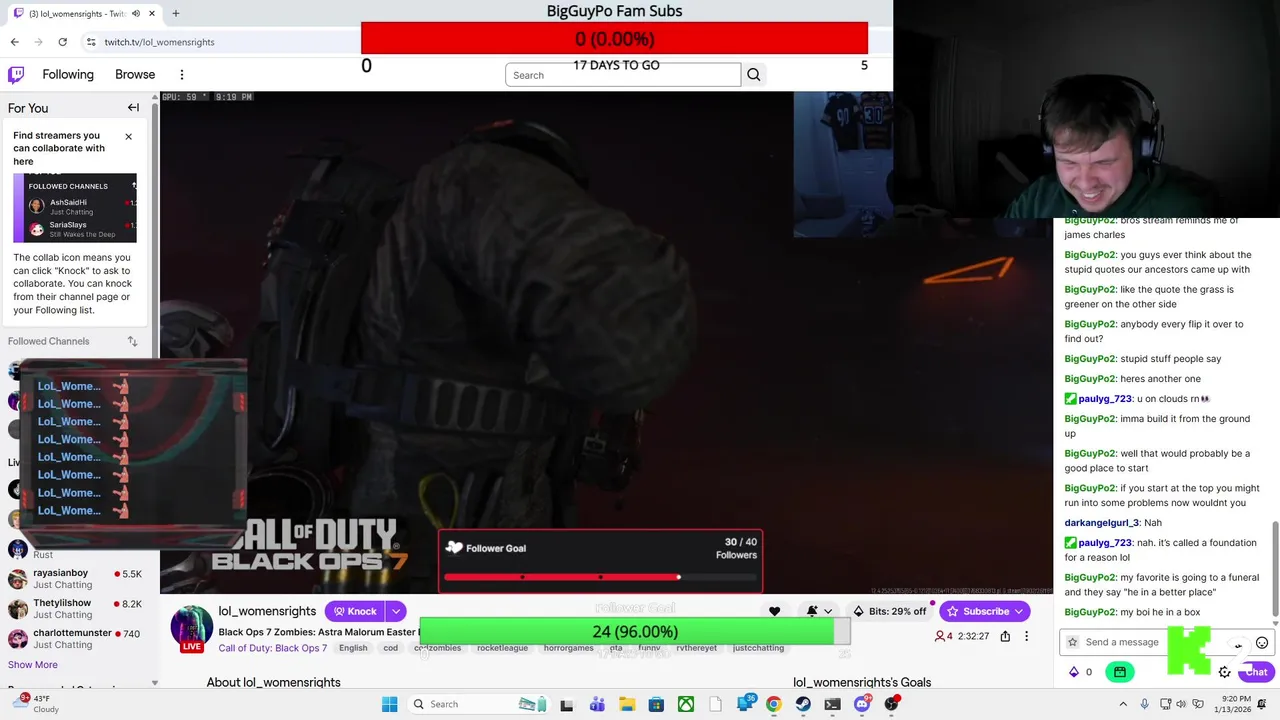Open Microsoft Teams in taskbar
The height and width of the screenshot is (720, 1280).
[597, 704]
